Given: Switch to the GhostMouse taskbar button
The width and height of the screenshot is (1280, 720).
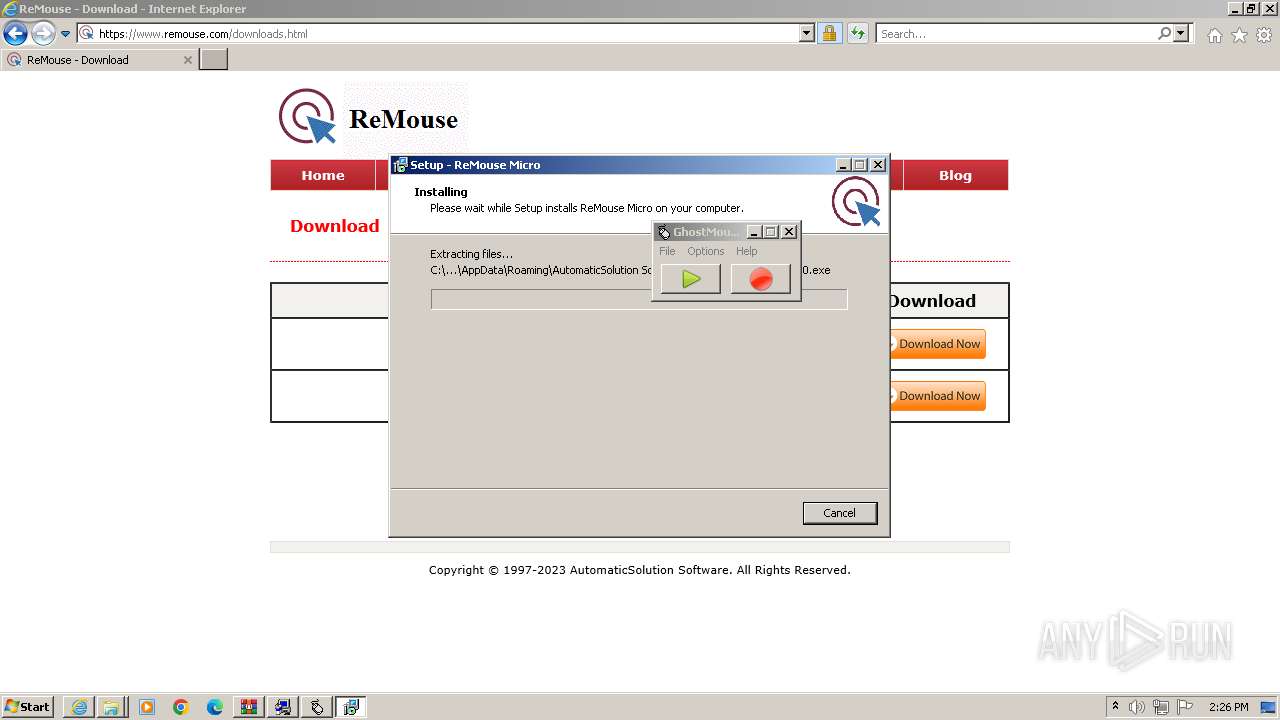Looking at the screenshot, I should [317, 707].
